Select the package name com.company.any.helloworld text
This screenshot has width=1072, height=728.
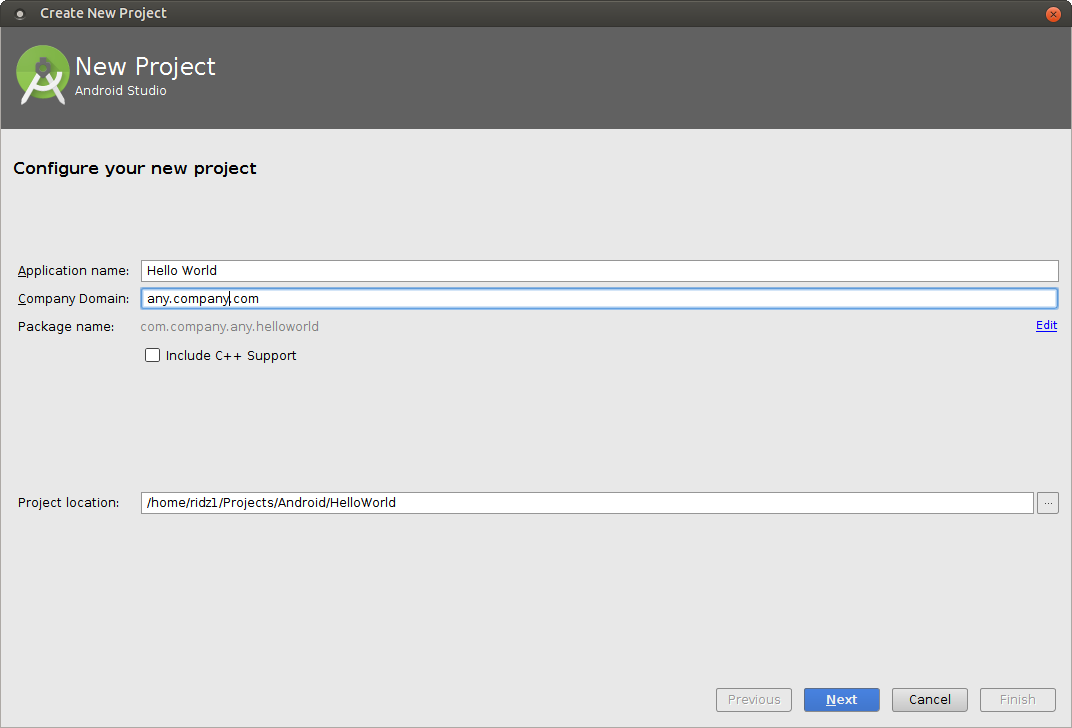coord(230,327)
